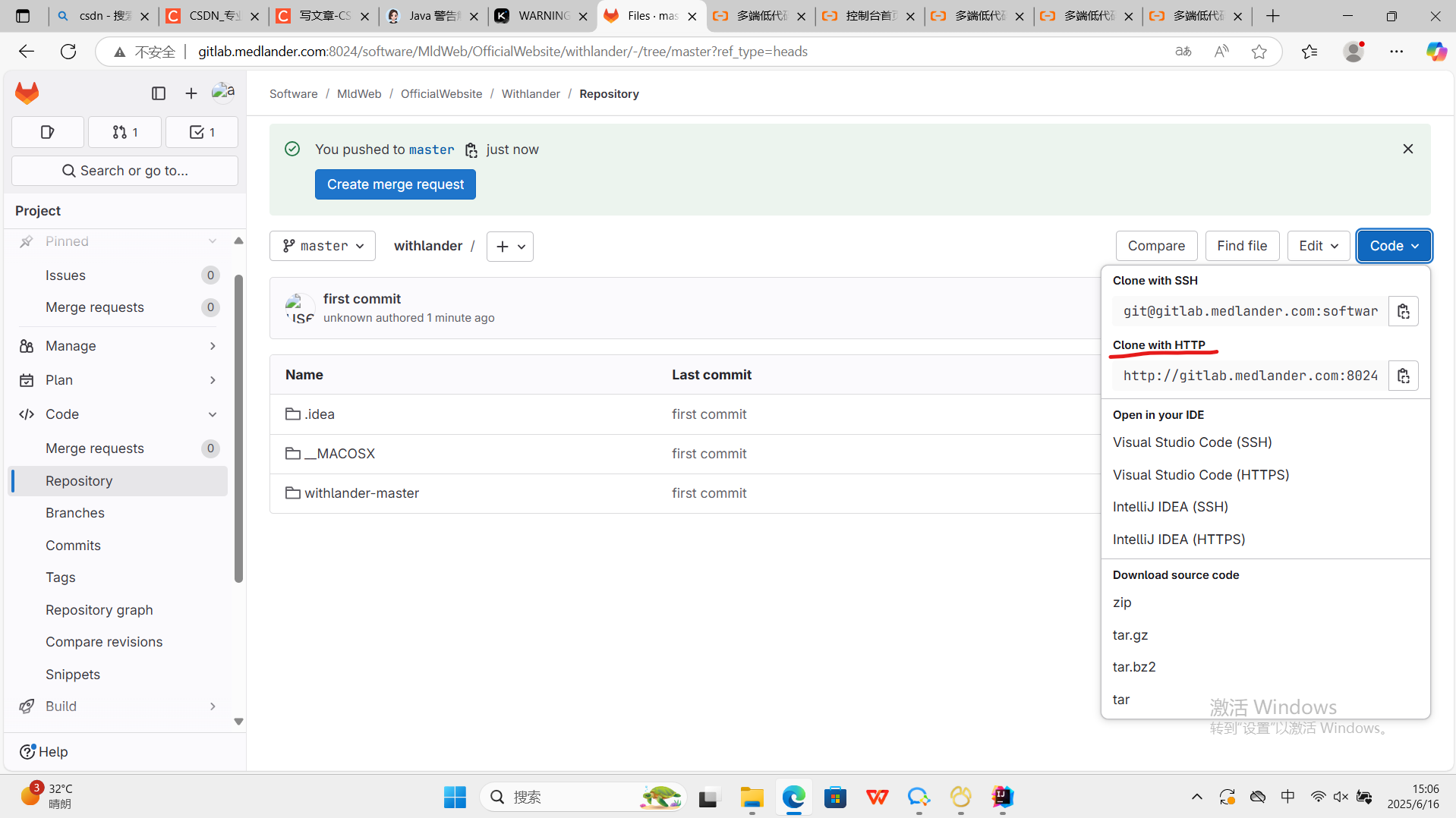
Task: Collapse the primary sidebar
Action: (158, 93)
